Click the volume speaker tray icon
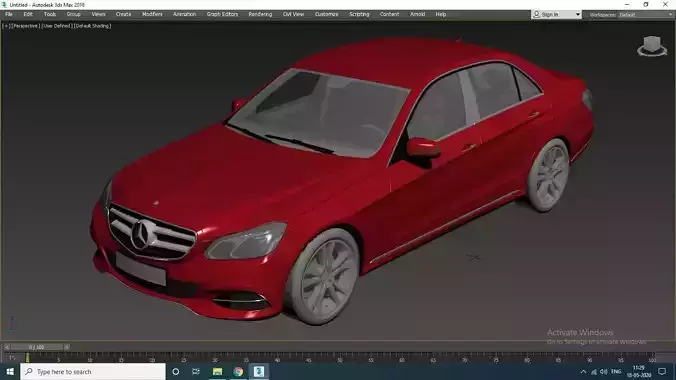 [604, 372]
